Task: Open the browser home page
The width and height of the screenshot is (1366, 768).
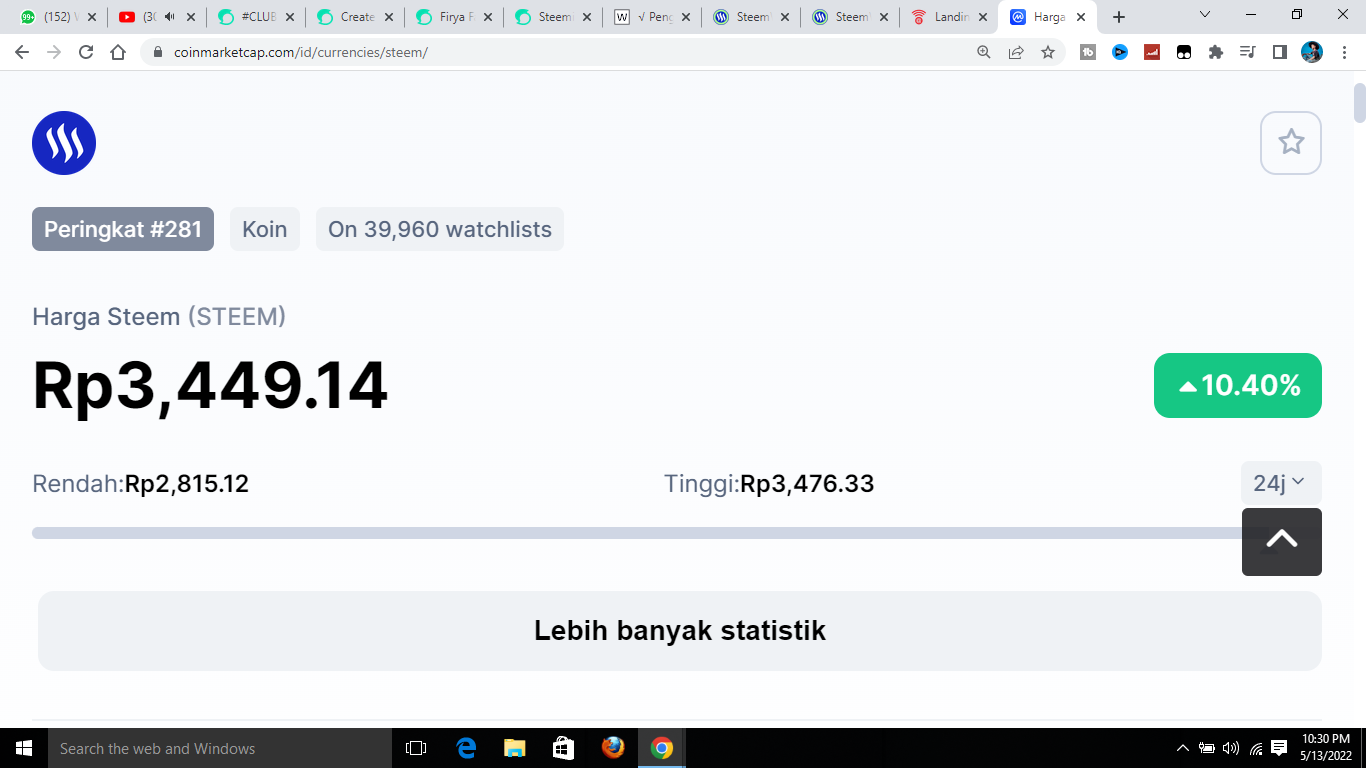Action: click(118, 52)
